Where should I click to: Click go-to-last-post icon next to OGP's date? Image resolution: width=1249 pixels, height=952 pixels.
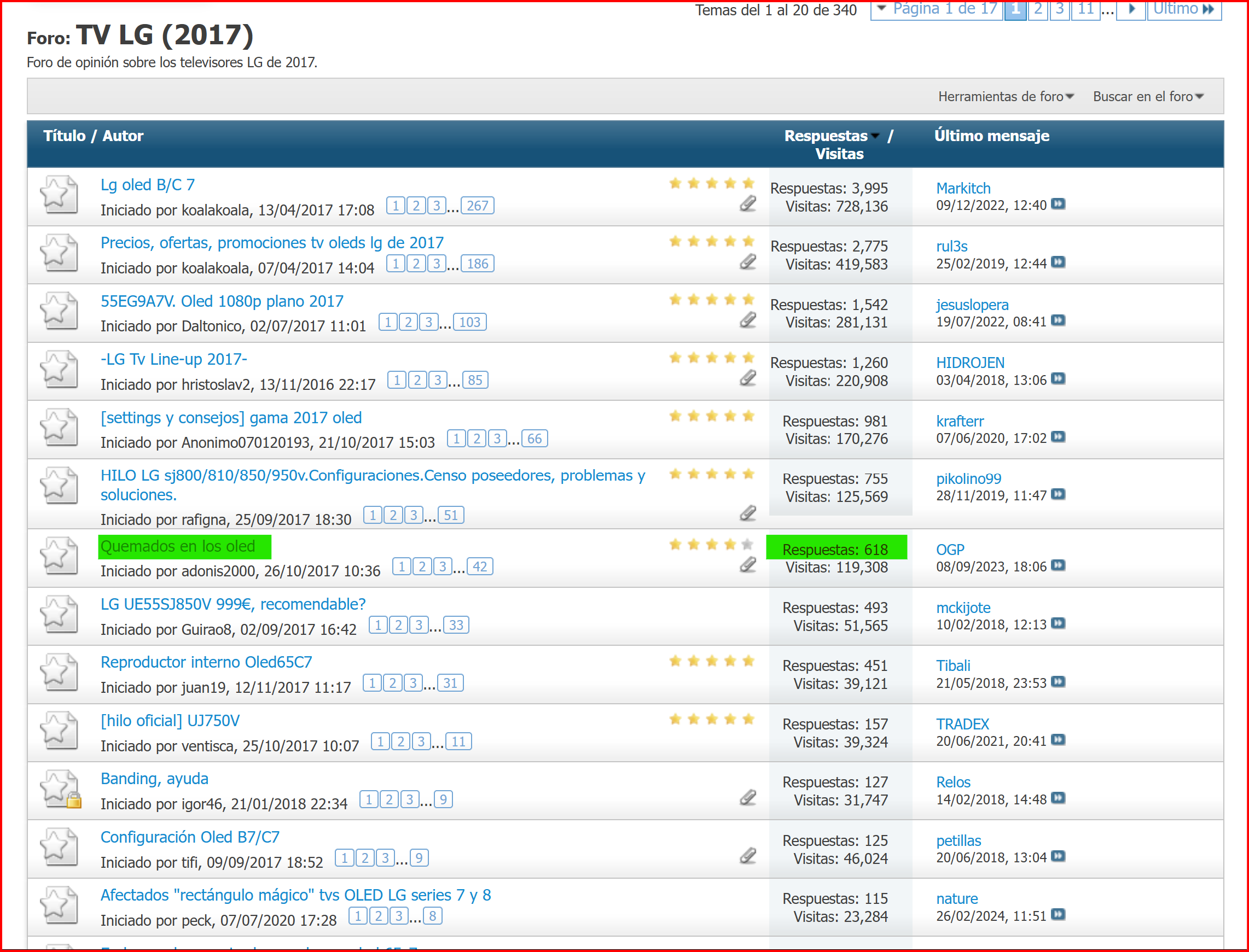pyautogui.click(x=1058, y=565)
